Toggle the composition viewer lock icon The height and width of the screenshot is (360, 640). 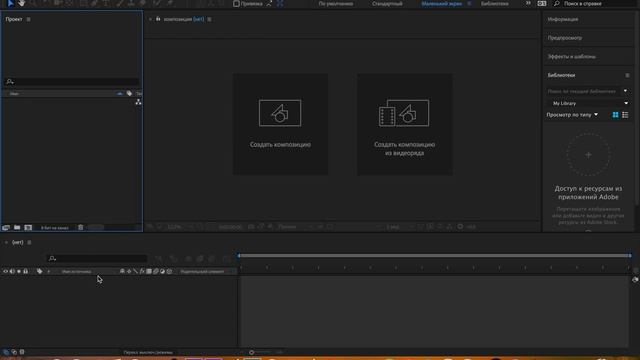click(158, 19)
